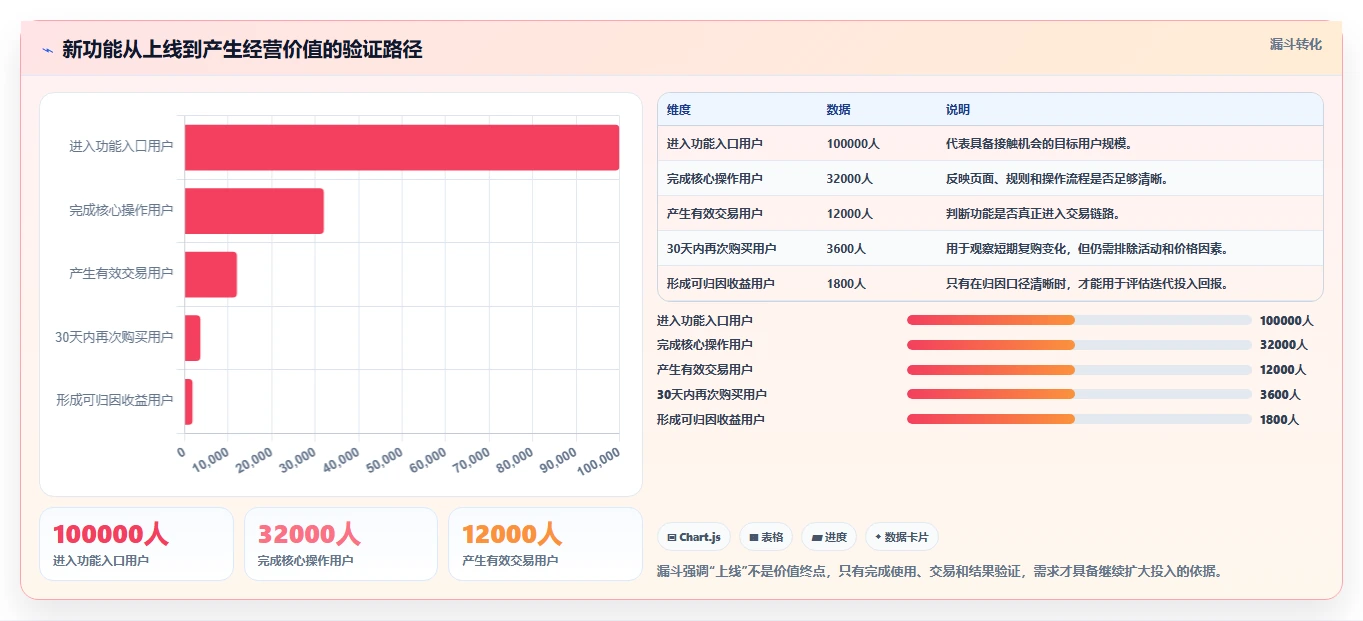Click description starting 用于观察短期复购变化
Screen dimensions: 1363x621
coord(1087,249)
